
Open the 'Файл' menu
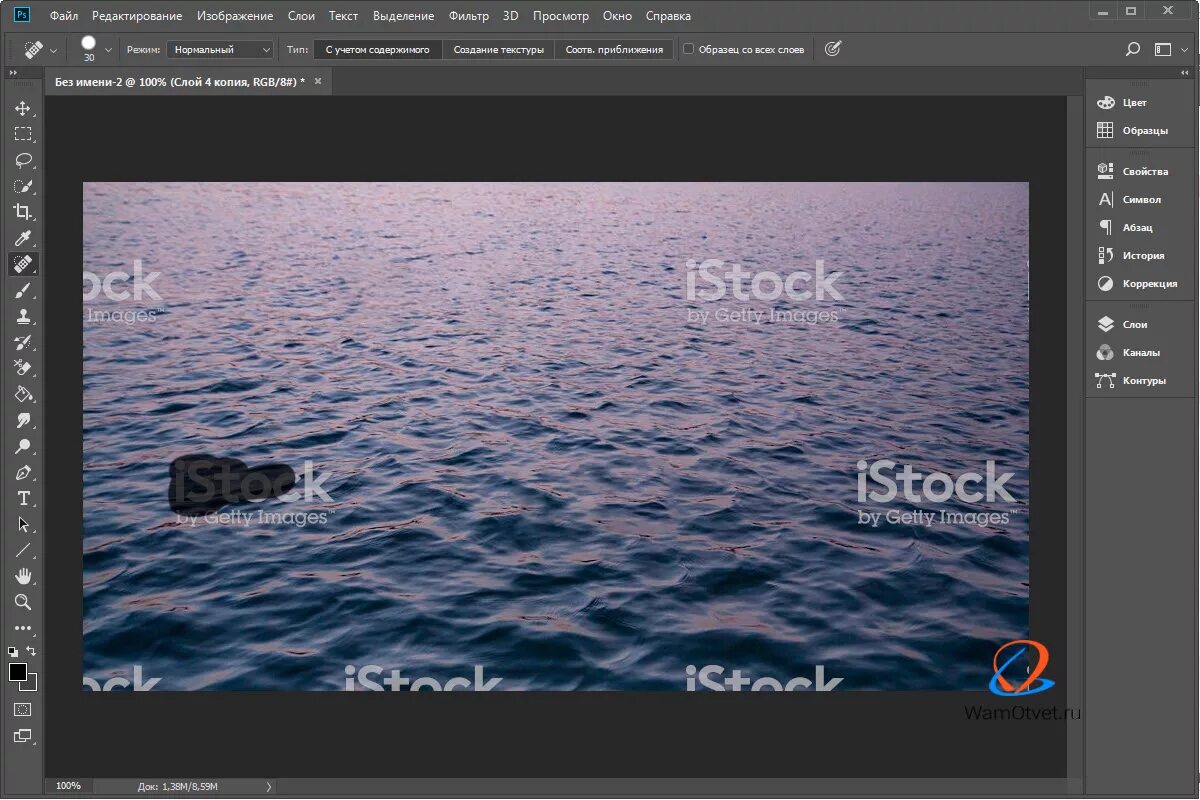pos(64,16)
